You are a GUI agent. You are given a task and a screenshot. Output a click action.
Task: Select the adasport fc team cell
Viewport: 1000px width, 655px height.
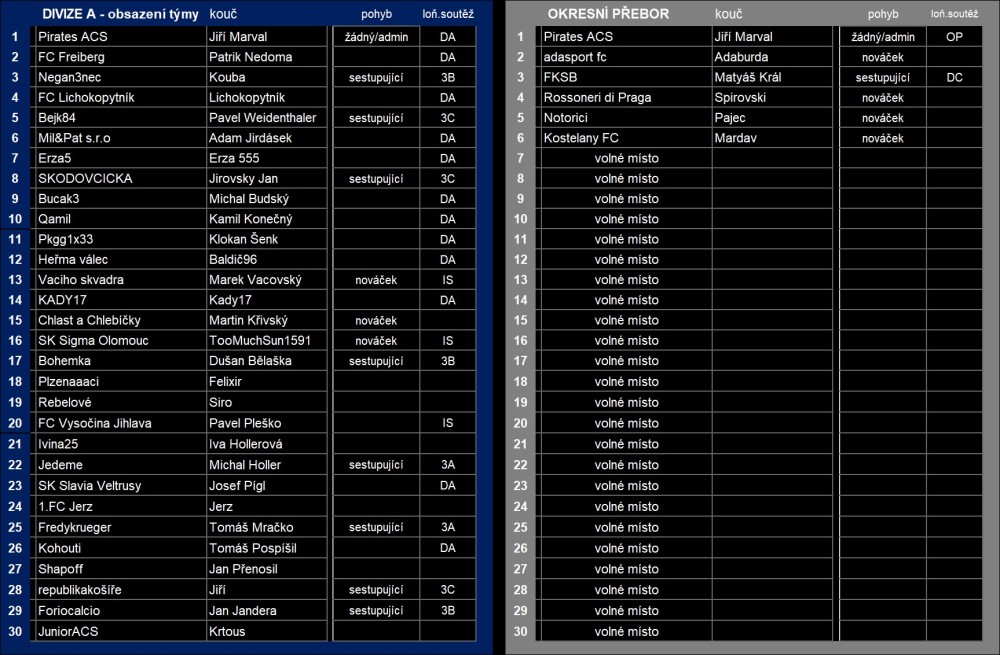click(626, 57)
